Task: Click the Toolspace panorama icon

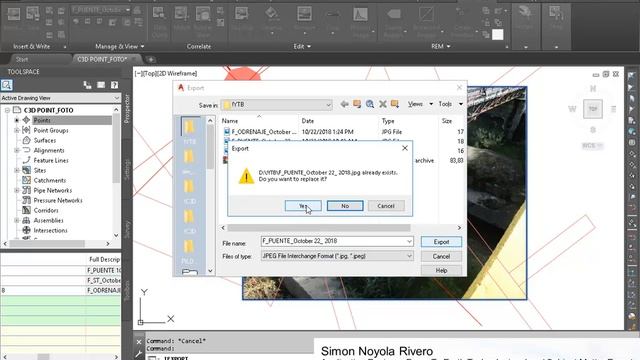Action: (101, 85)
